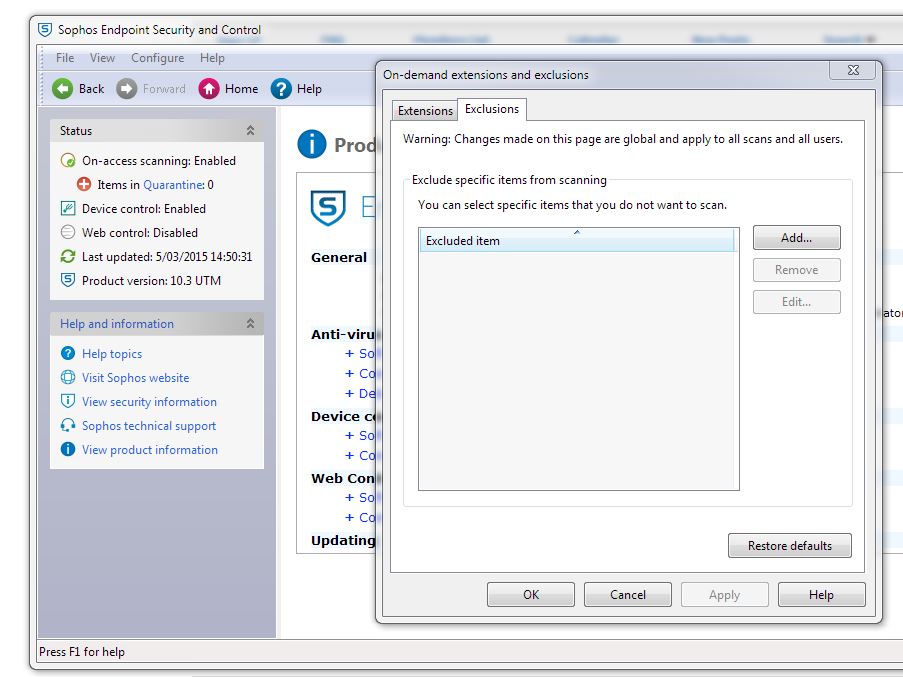903x677 pixels.
Task: Collapse the Status panel
Action: point(251,131)
